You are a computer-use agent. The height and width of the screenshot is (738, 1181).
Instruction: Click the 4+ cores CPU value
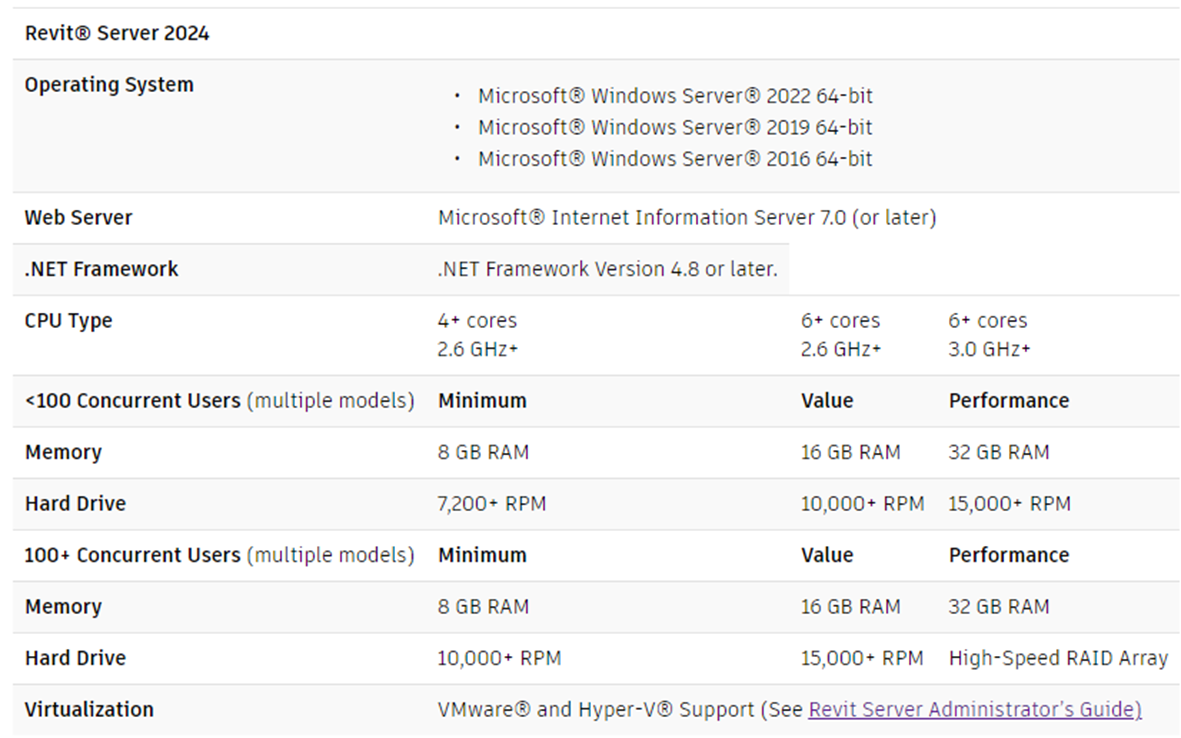[x=477, y=321]
